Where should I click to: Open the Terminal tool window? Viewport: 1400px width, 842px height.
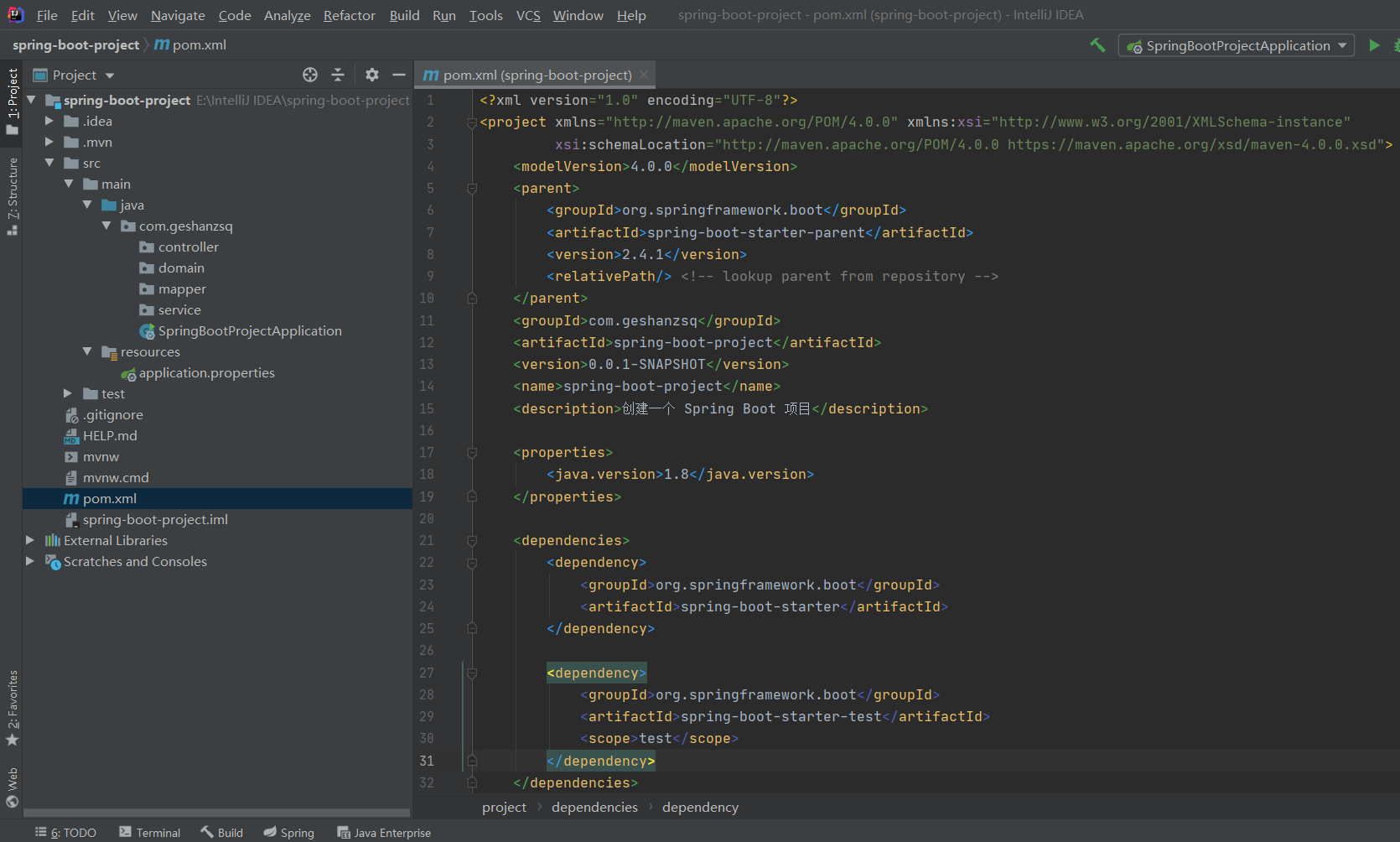pyautogui.click(x=149, y=832)
